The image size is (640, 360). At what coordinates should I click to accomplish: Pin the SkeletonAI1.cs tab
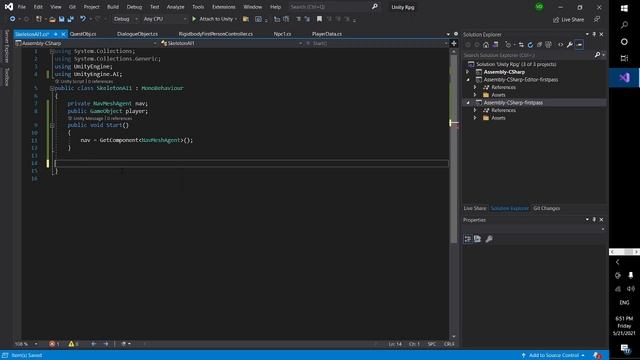[x=56, y=34]
